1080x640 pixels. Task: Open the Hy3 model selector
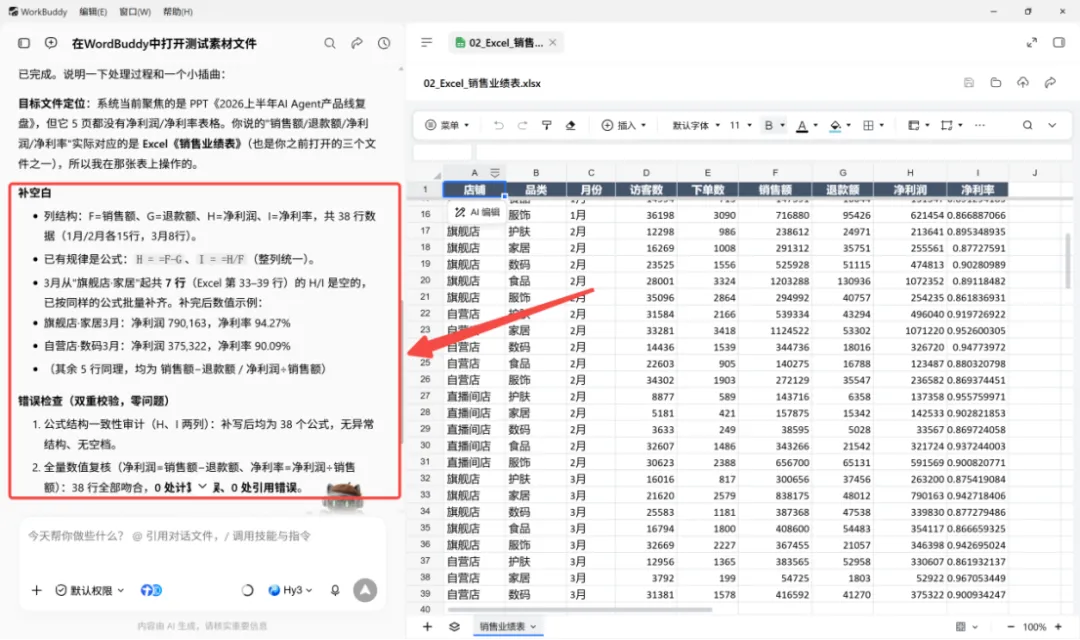point(290,590)
